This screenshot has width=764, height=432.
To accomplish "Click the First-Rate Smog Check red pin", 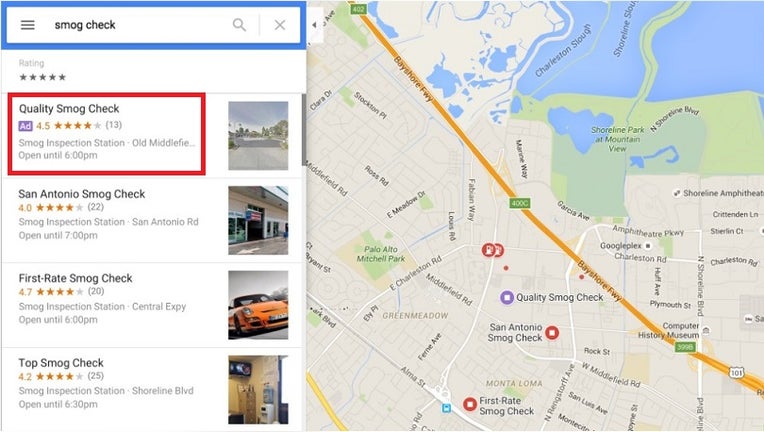I will [470, 404].
